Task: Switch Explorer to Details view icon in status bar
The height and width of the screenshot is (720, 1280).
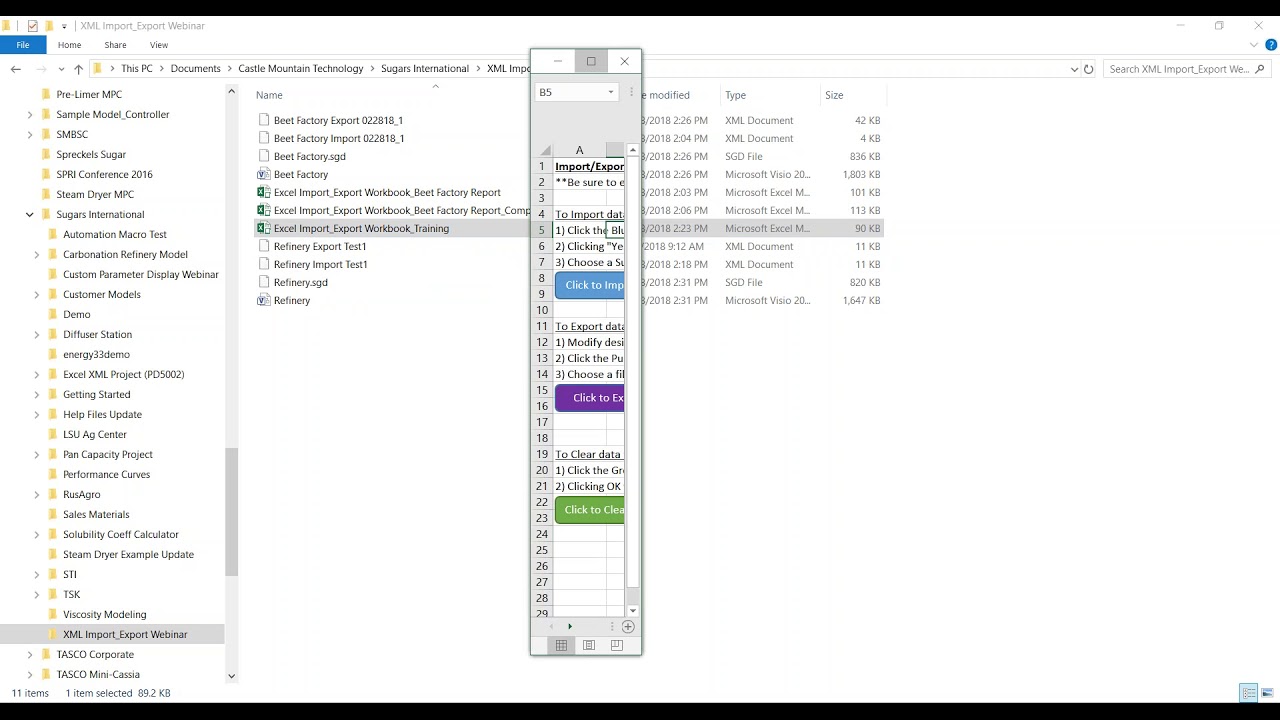Action: pos(1248,693)
